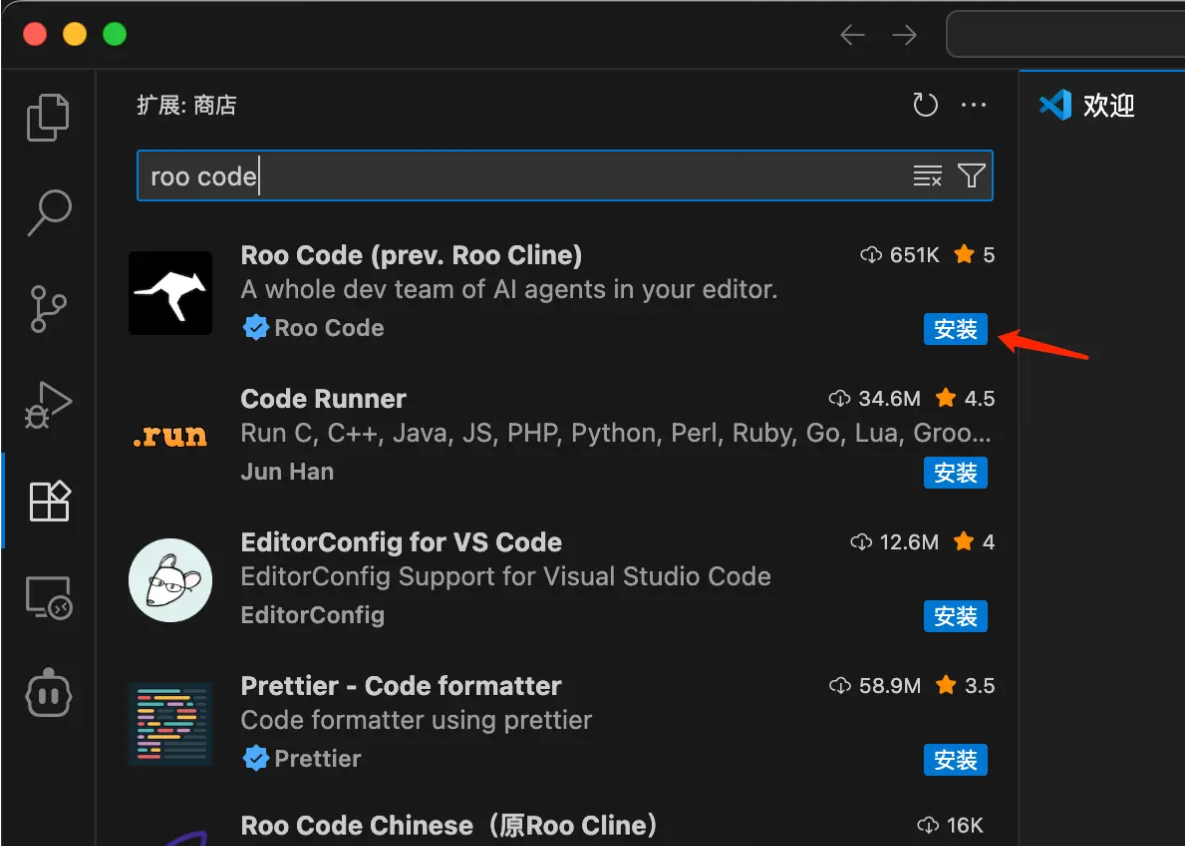This screenshot has height=846, width=1185.
Task: Switch to the 欢迎 welcome tab
Action: point(1087,104)
